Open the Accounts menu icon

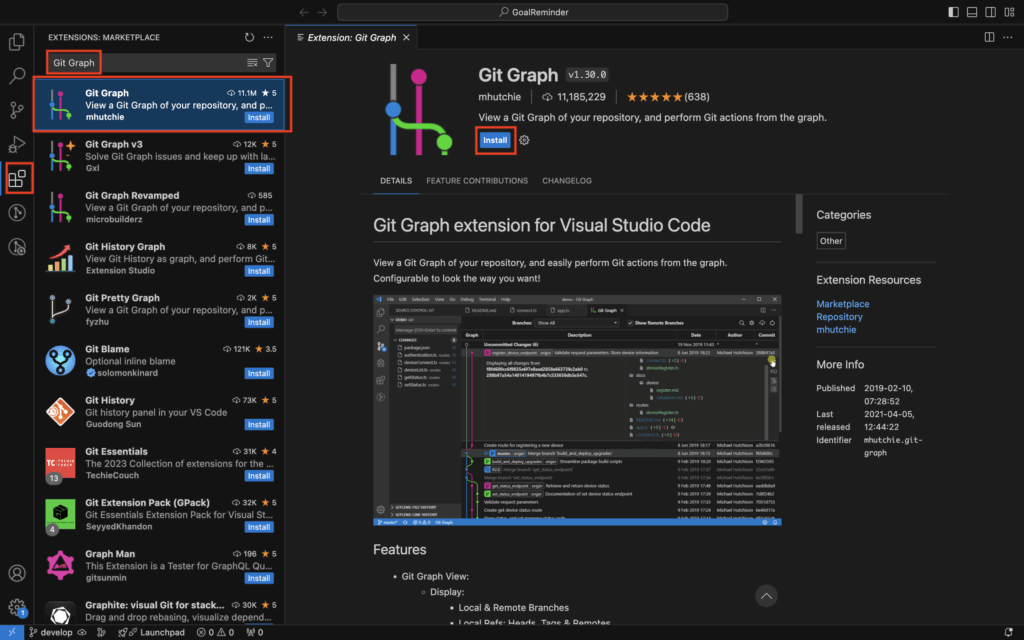17,573
